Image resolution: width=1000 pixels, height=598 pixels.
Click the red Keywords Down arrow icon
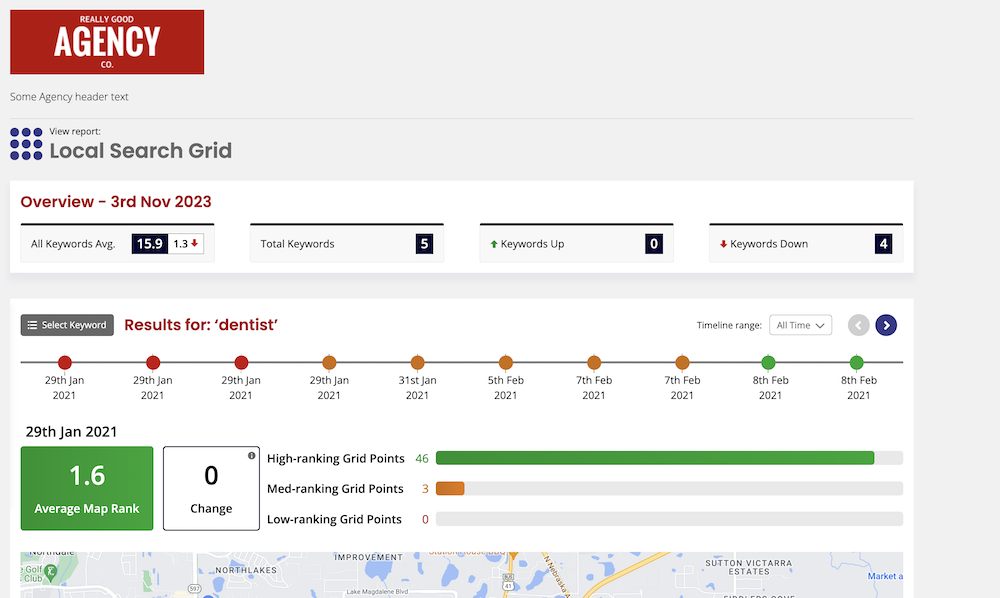click(723, 244)
